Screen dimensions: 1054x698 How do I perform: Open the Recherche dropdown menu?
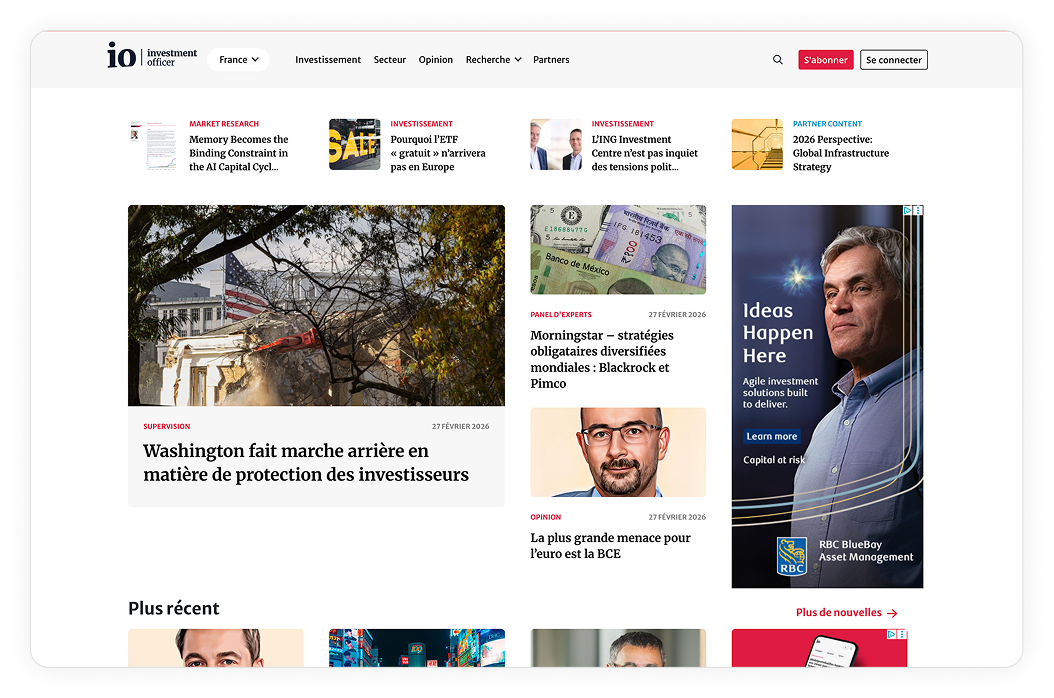point(493,60)
